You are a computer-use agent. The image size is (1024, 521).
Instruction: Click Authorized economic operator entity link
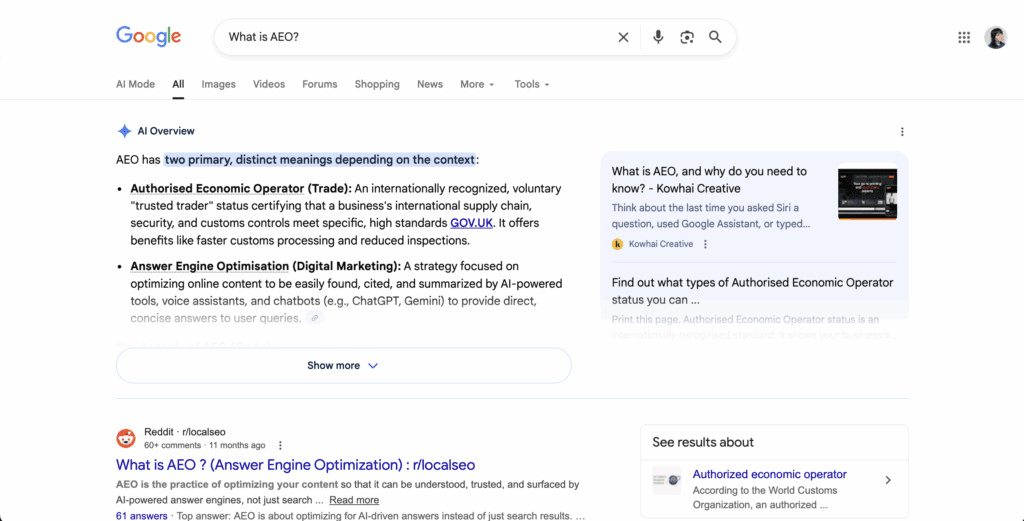[x=769, y=475]
